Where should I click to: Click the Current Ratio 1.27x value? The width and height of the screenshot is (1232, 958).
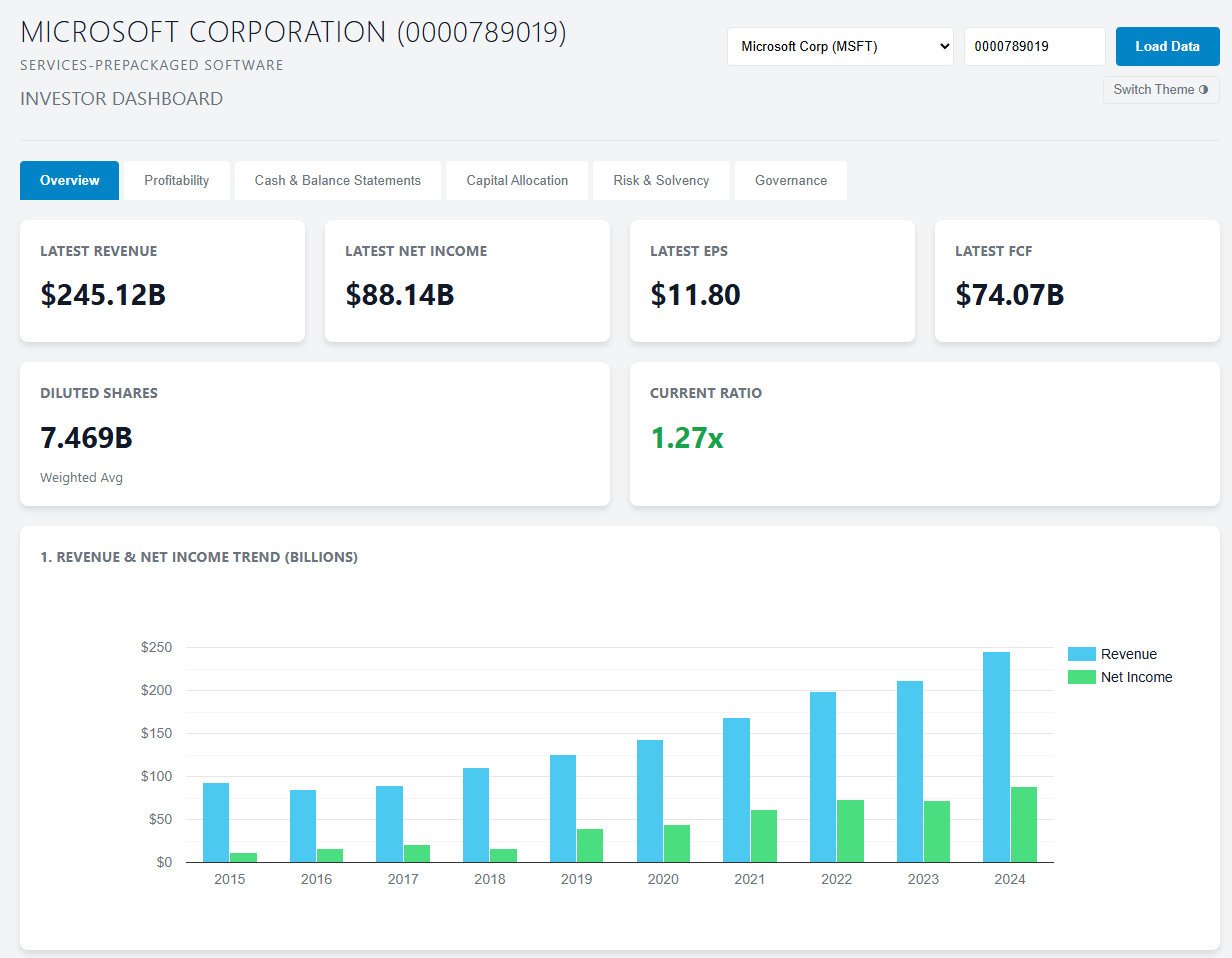(x=686, y=437)
